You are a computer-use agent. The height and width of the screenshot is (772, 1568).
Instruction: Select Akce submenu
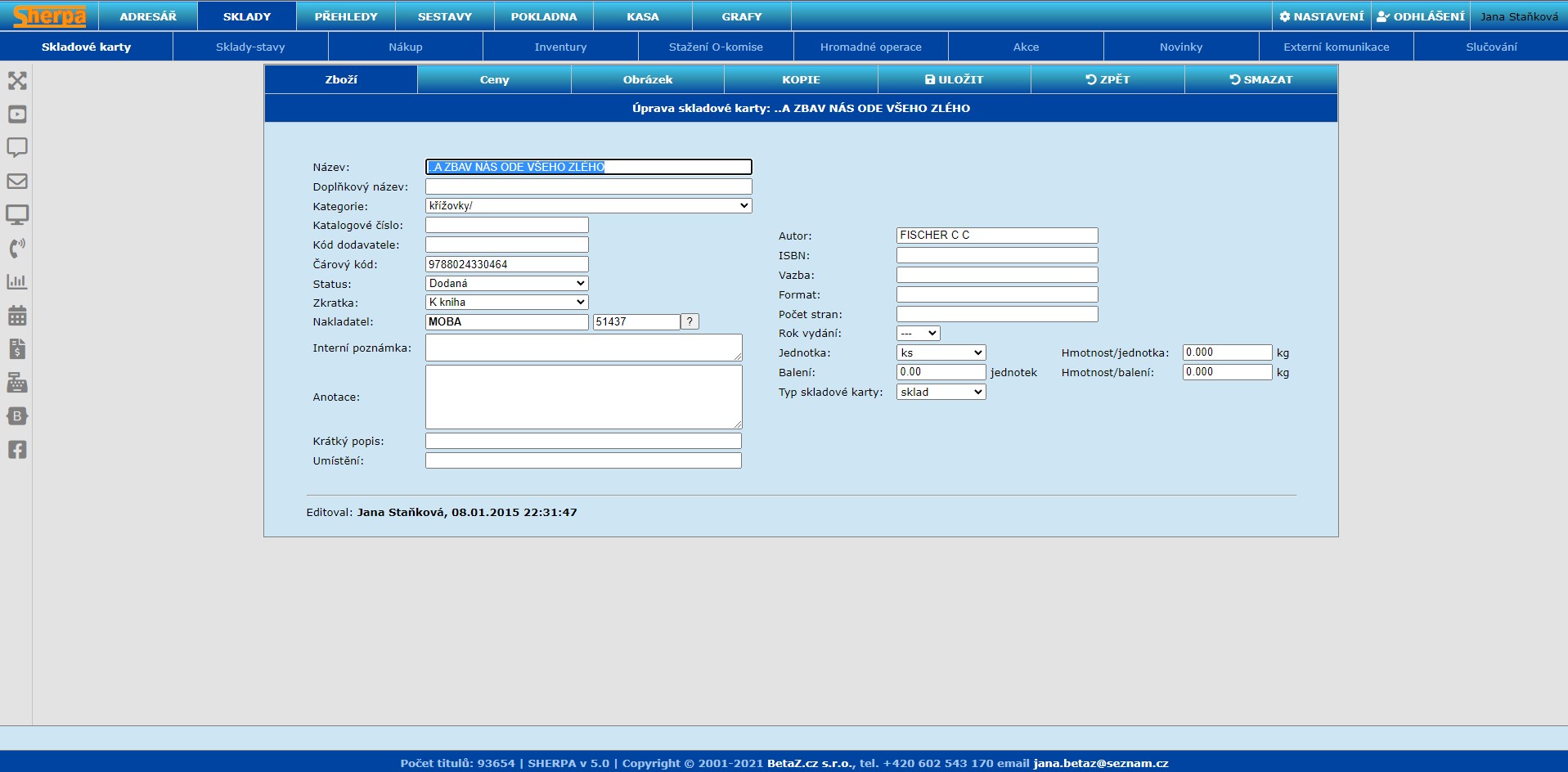click(1026, 47)
